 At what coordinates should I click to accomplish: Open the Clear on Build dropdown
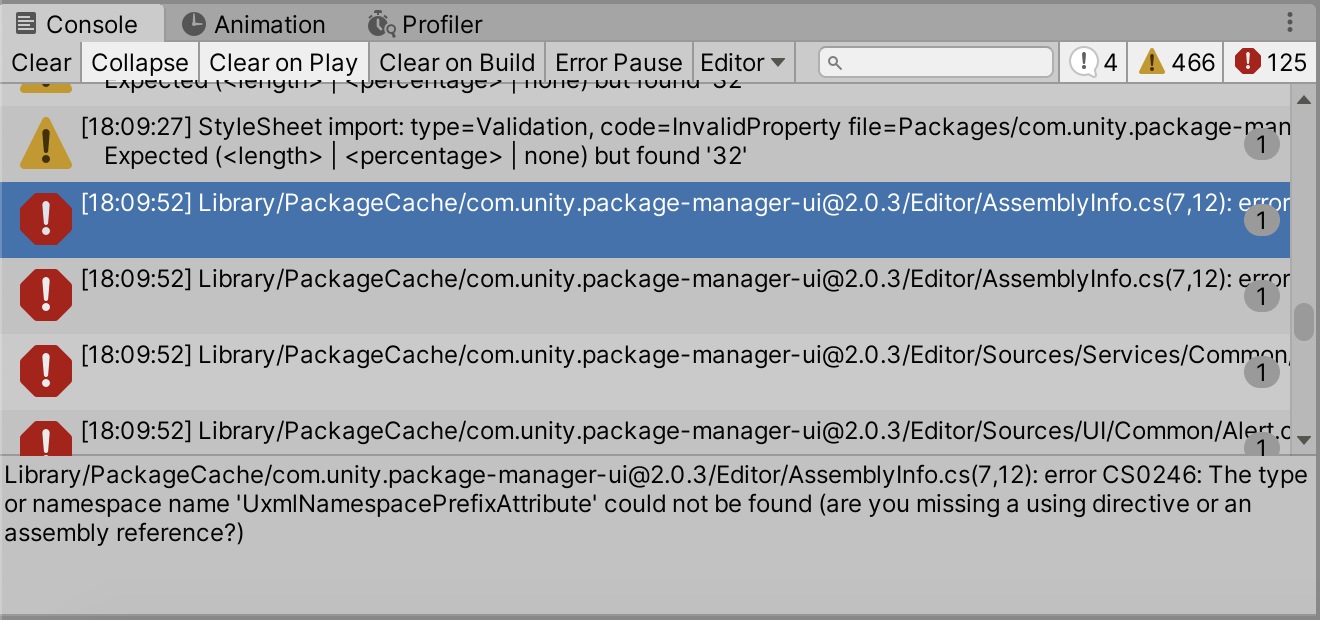pos(457,61)
